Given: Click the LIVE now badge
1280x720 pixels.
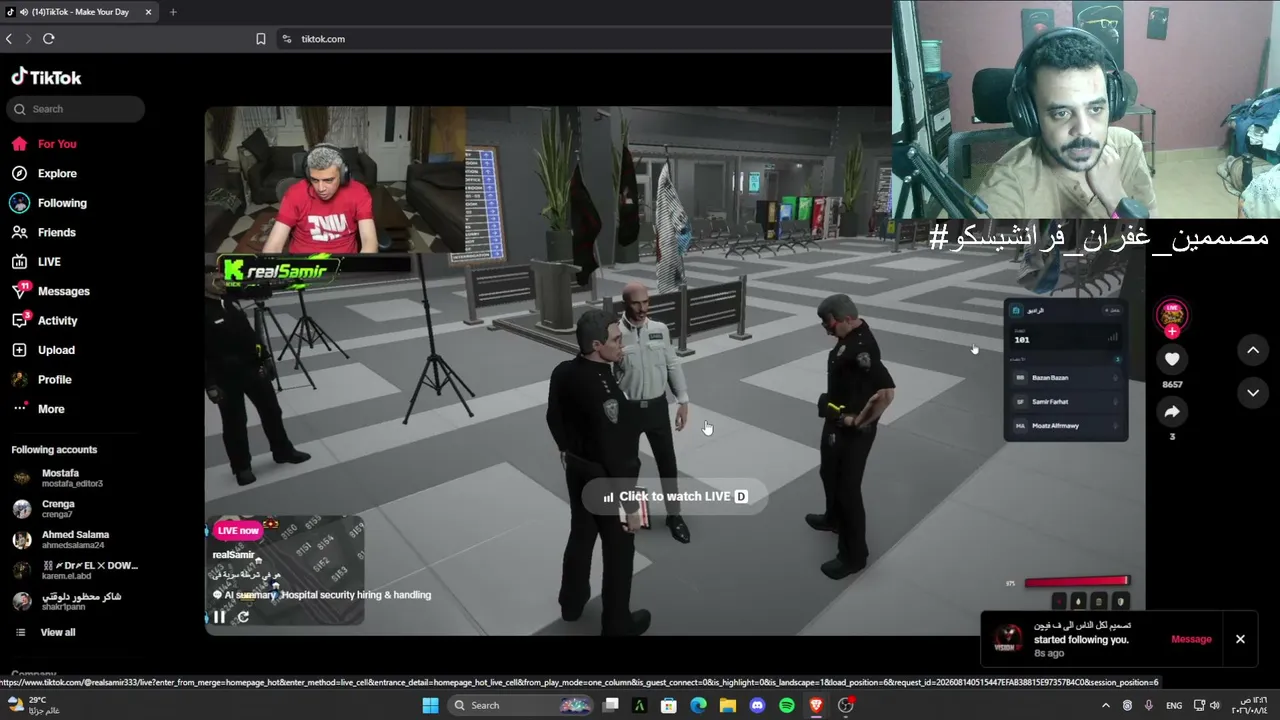Looking at the screenshot, I should (x=238, y=531).
